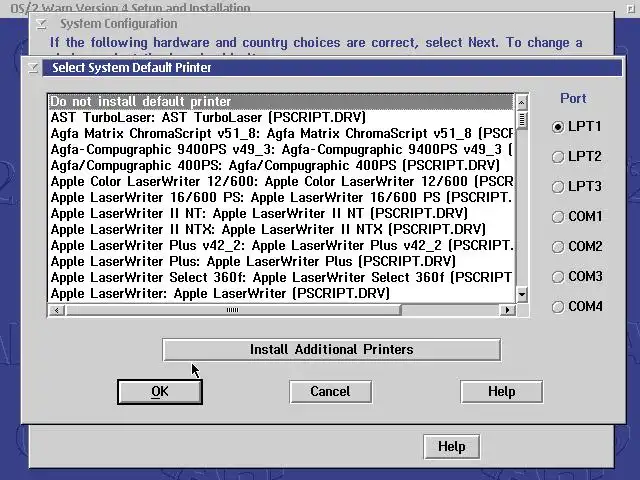This screenshot has height=480, width=640.
Task: Select 'Do not install default printer'
Action: click(281, 102)
